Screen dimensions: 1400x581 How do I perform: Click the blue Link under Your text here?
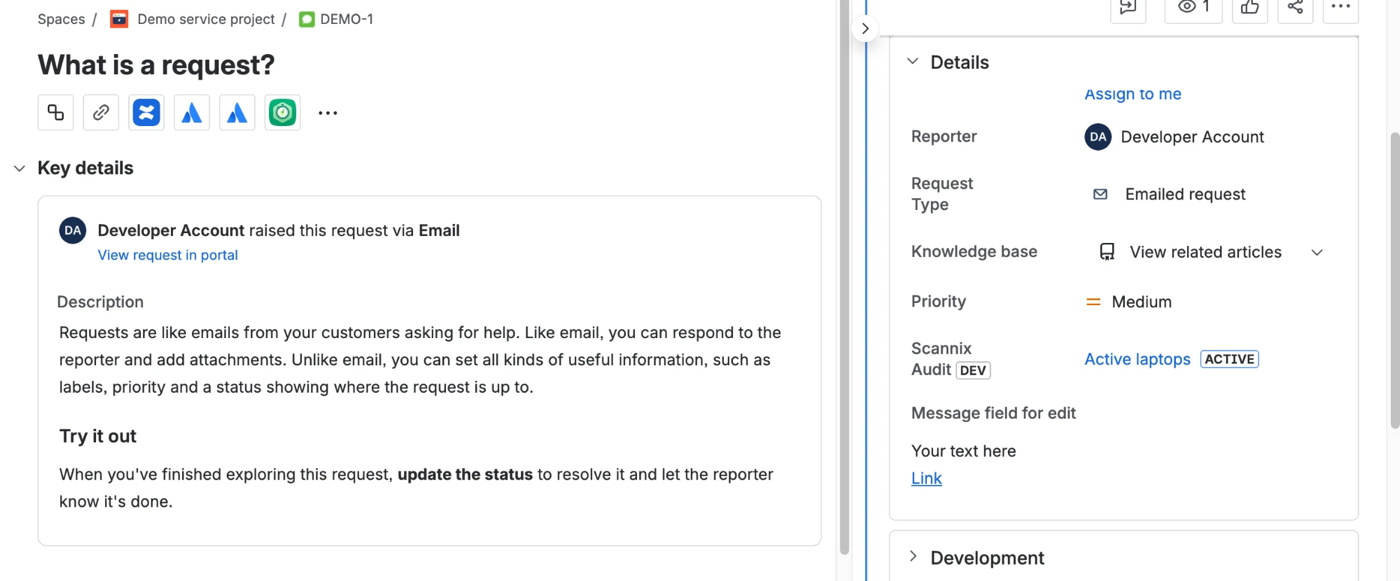[x=926, y=478]
